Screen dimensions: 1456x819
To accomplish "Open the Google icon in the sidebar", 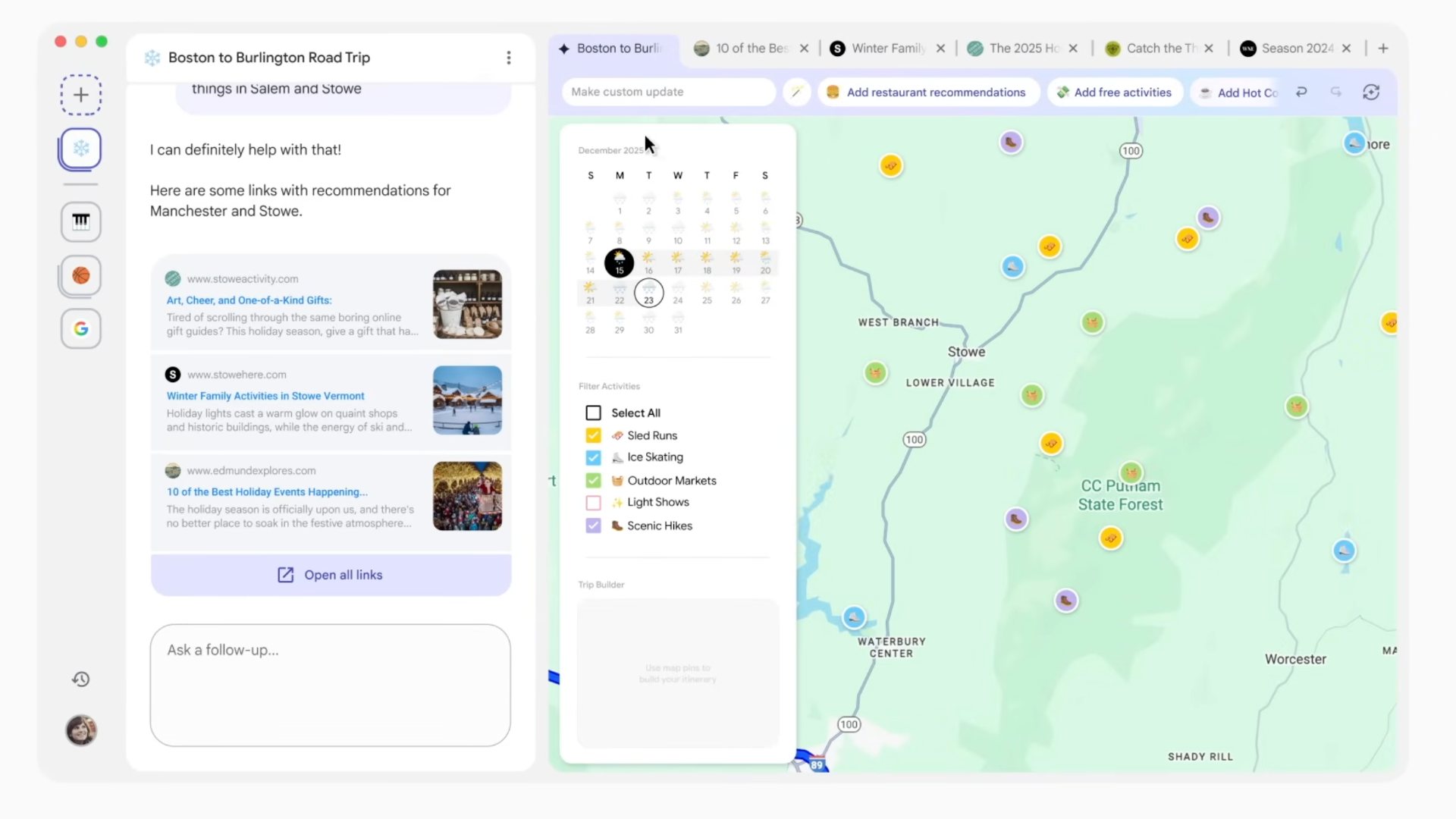I will (x=80, y=328).
